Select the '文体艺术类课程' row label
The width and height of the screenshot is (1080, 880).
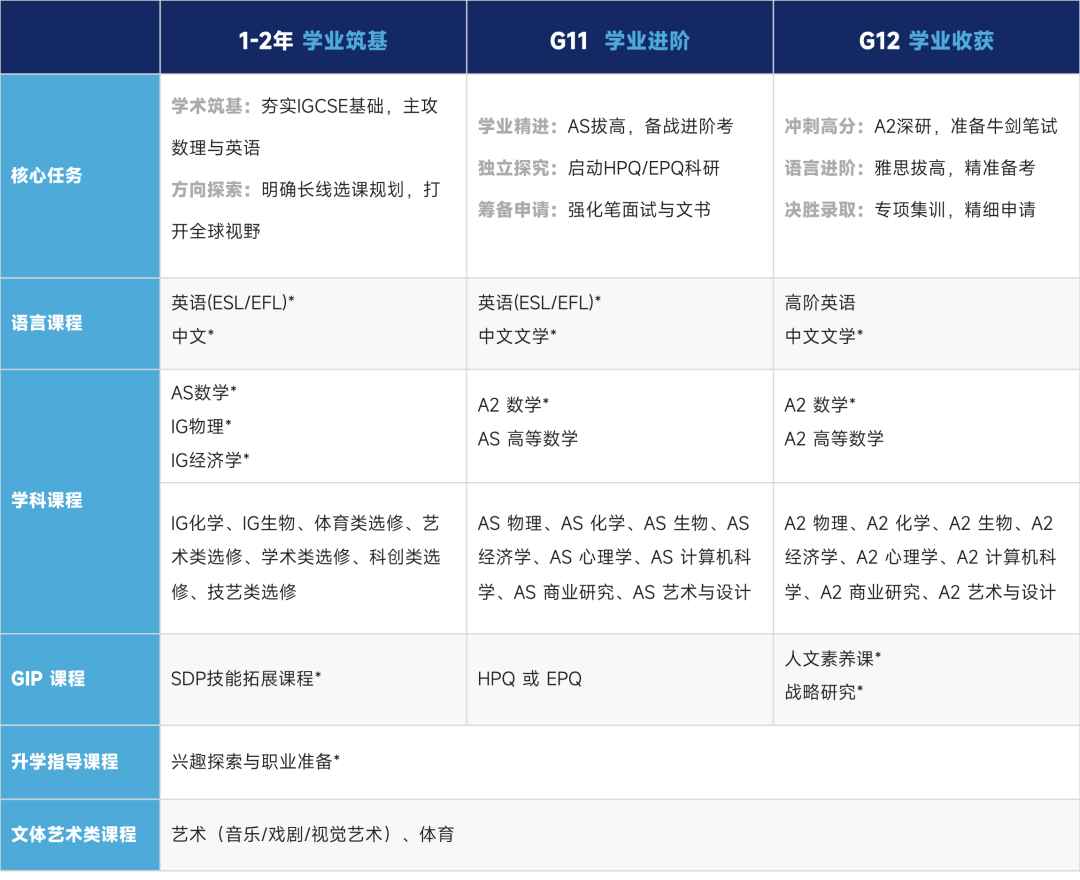click(73, 835)
